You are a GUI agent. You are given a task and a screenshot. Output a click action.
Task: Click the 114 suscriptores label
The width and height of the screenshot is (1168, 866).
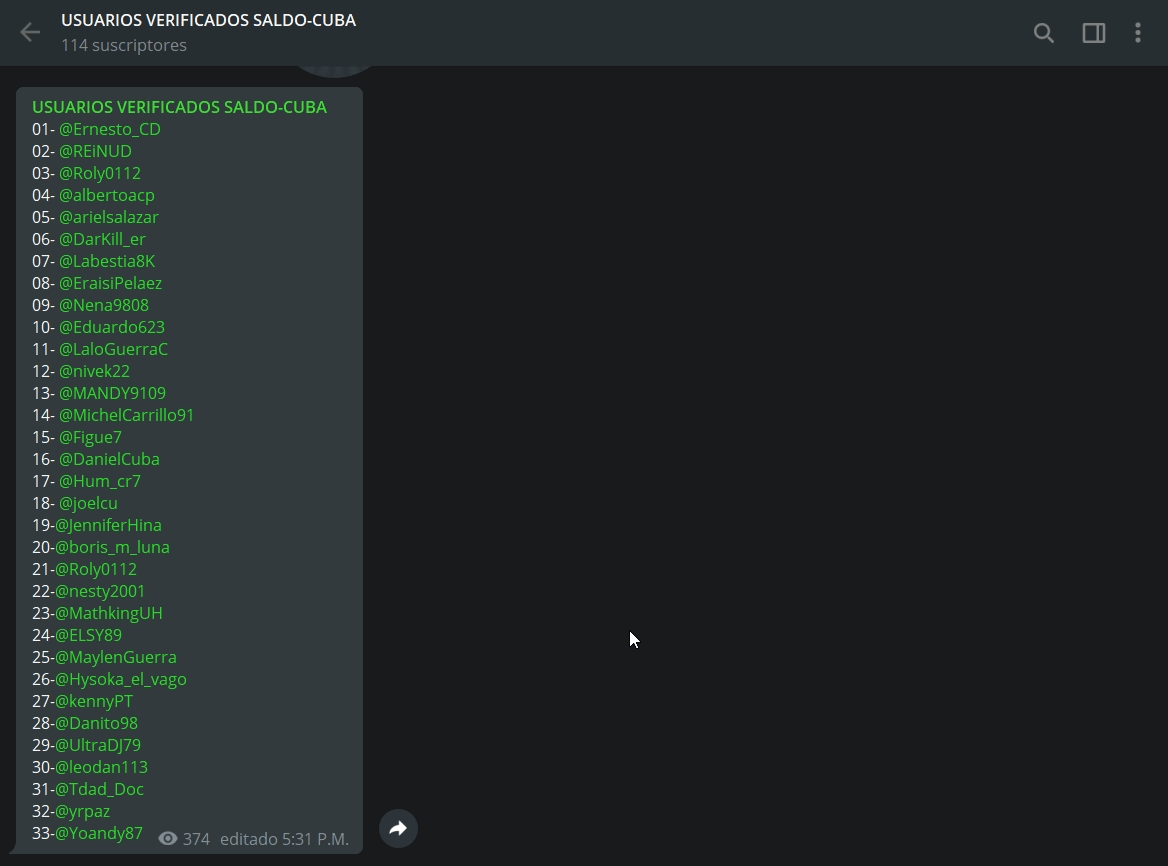(x=124, y=45)
